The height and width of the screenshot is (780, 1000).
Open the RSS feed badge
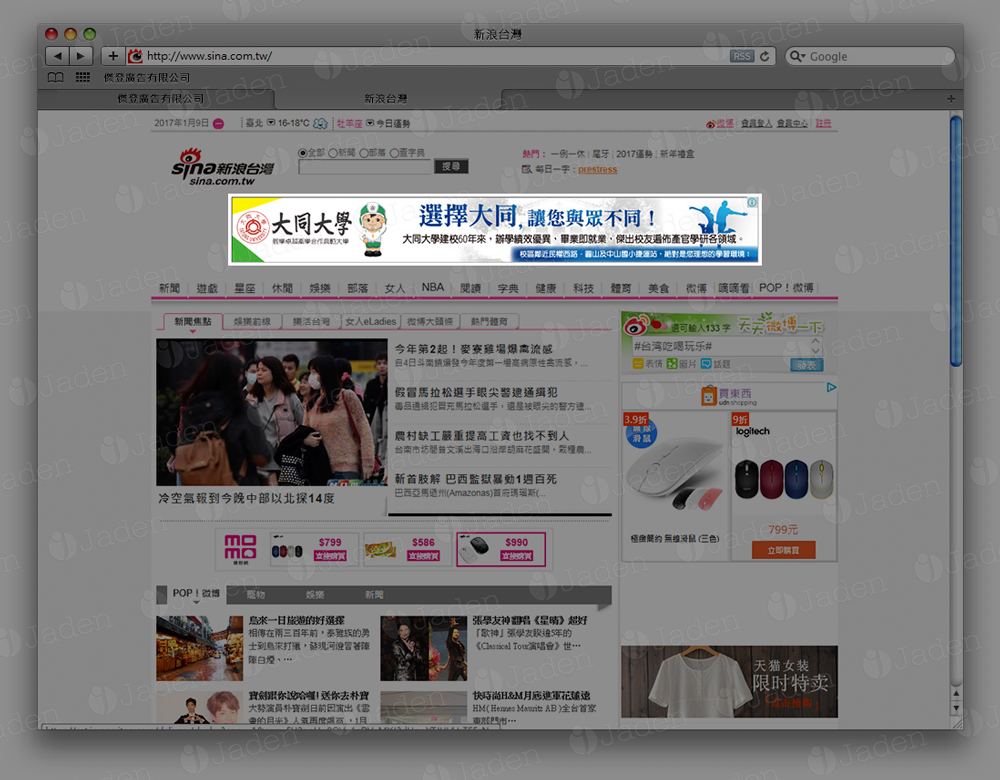[742, 56]
